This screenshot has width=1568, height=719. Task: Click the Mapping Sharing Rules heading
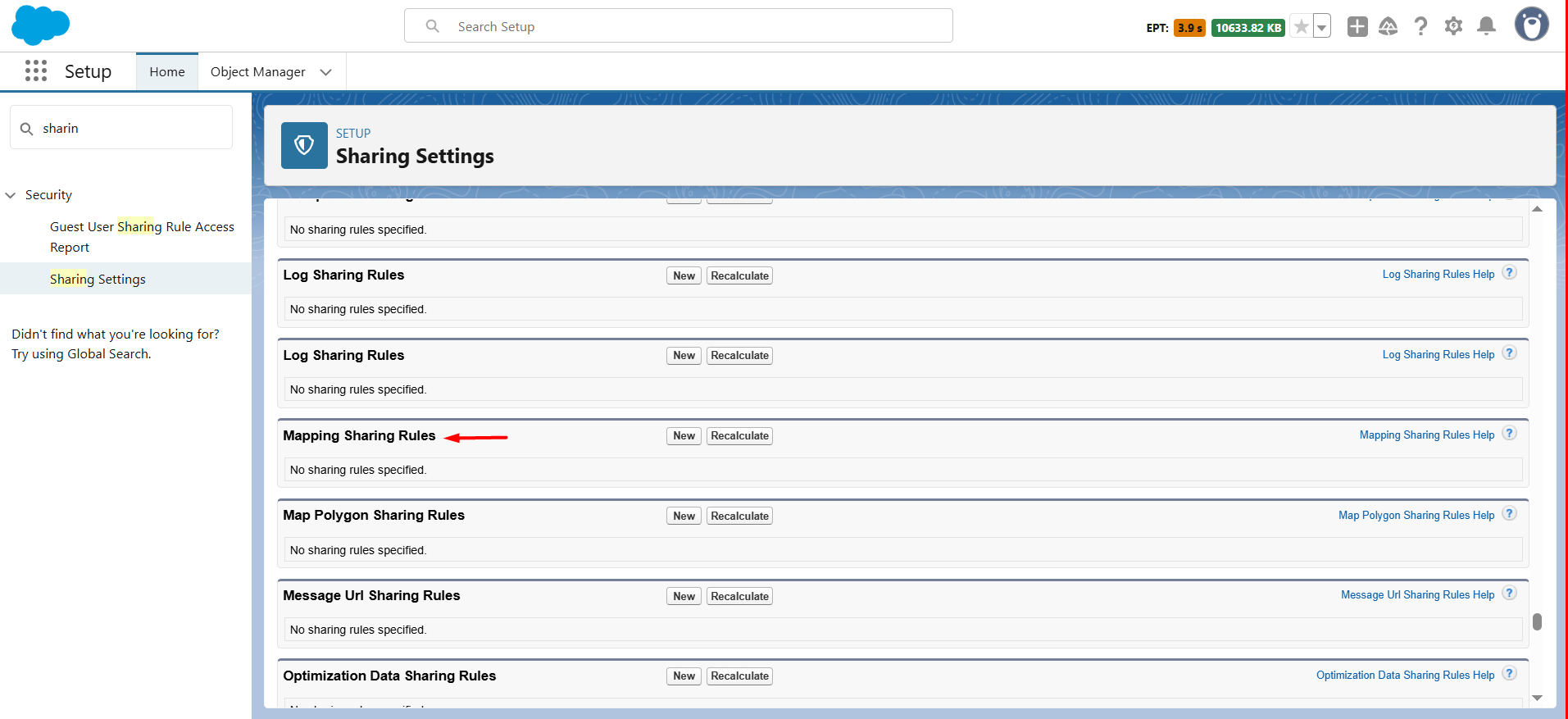coord(359,435)
